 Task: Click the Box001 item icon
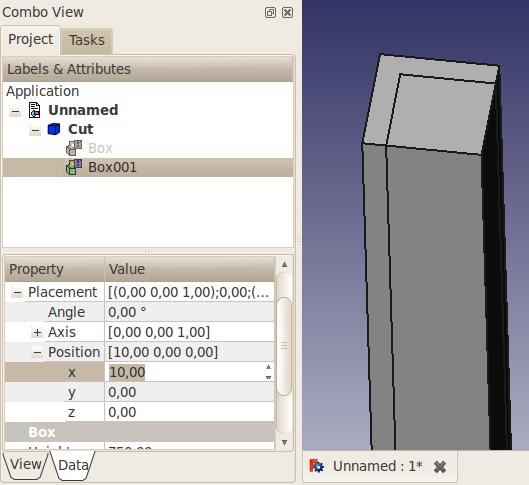74,167
